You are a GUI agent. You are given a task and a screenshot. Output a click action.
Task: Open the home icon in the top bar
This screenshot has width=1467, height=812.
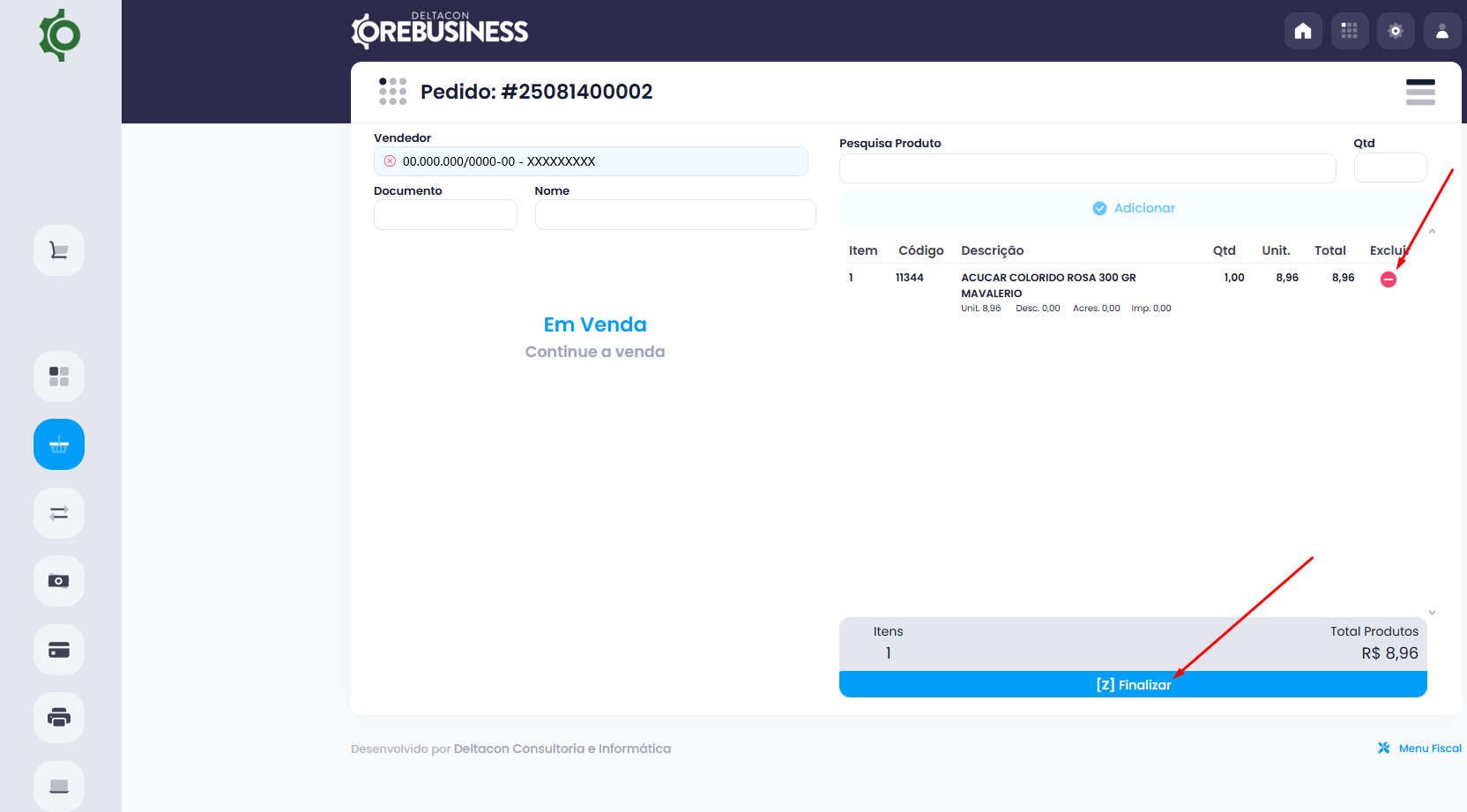point(1303,30)
